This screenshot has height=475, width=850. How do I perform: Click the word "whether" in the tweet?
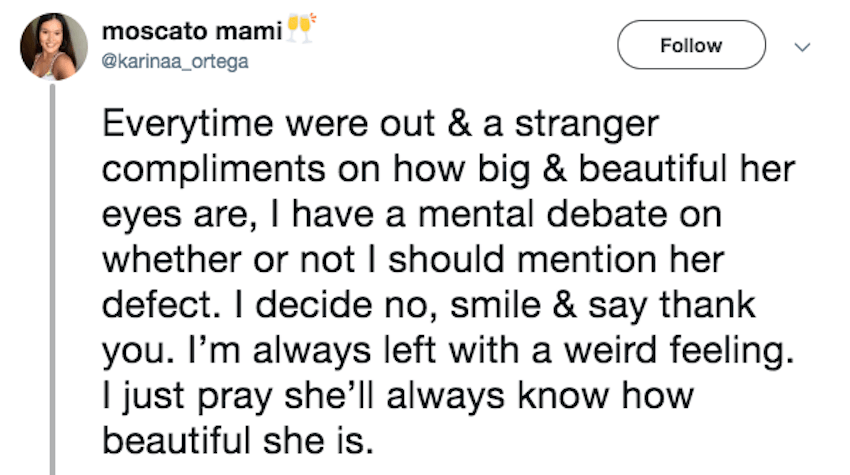pos(171,259)
